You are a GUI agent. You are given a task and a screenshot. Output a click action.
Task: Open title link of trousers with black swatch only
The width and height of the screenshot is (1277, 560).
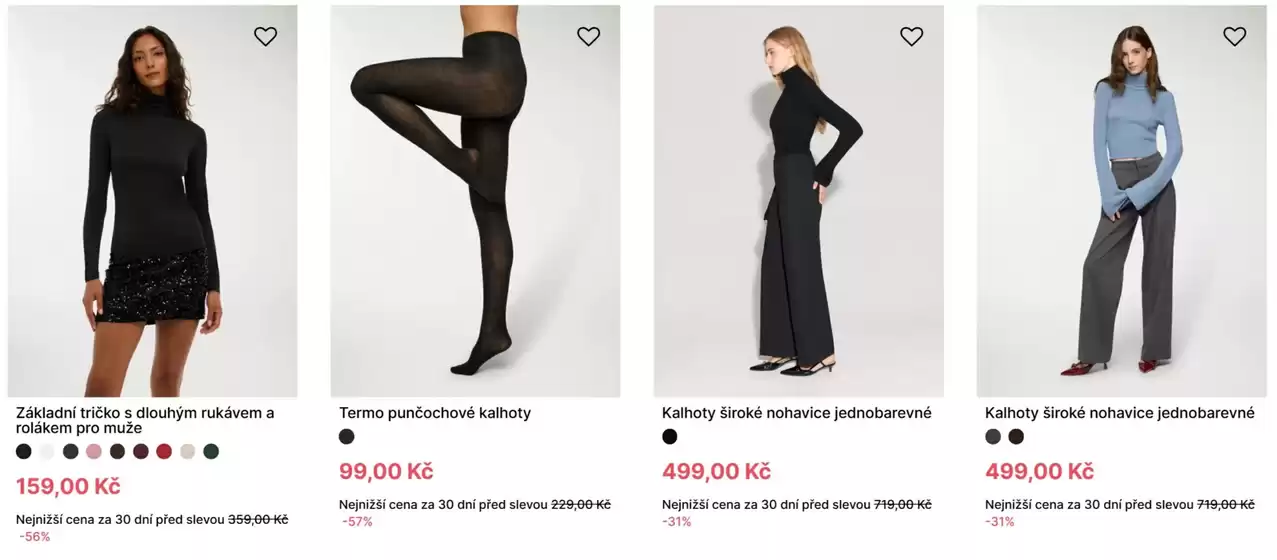(x=796, y=413)
